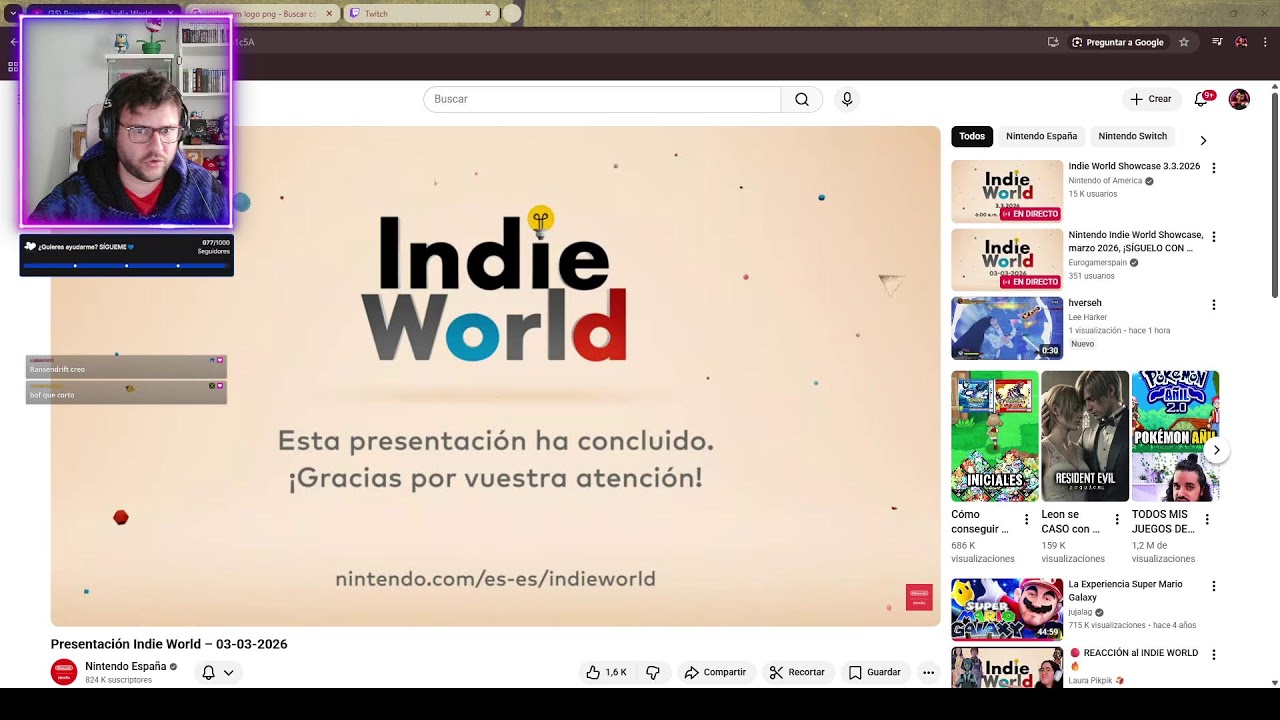Click the Recortar button

tap(797, 672)
